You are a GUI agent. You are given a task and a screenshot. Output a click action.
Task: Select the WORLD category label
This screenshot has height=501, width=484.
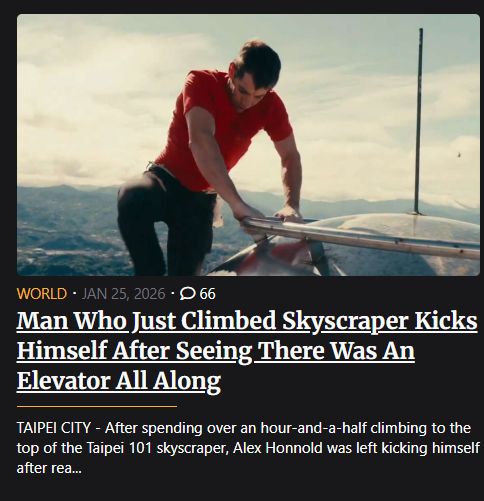tap(42, 294)
